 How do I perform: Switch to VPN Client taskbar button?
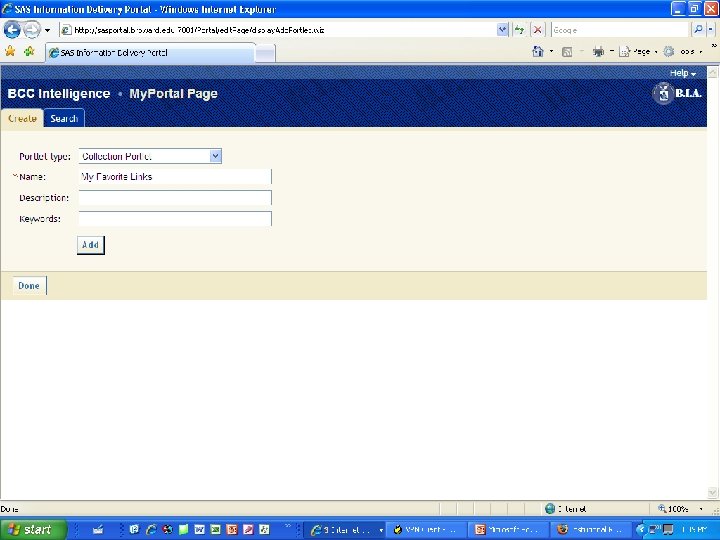tap(426, 530)
